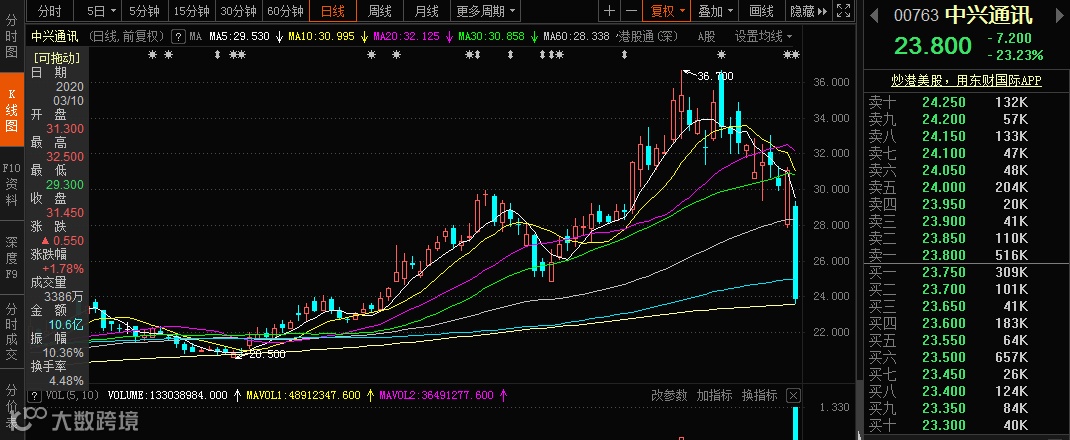Click the current price 23.800 in header
1070x440 pixels.
[x=933, y=46]
